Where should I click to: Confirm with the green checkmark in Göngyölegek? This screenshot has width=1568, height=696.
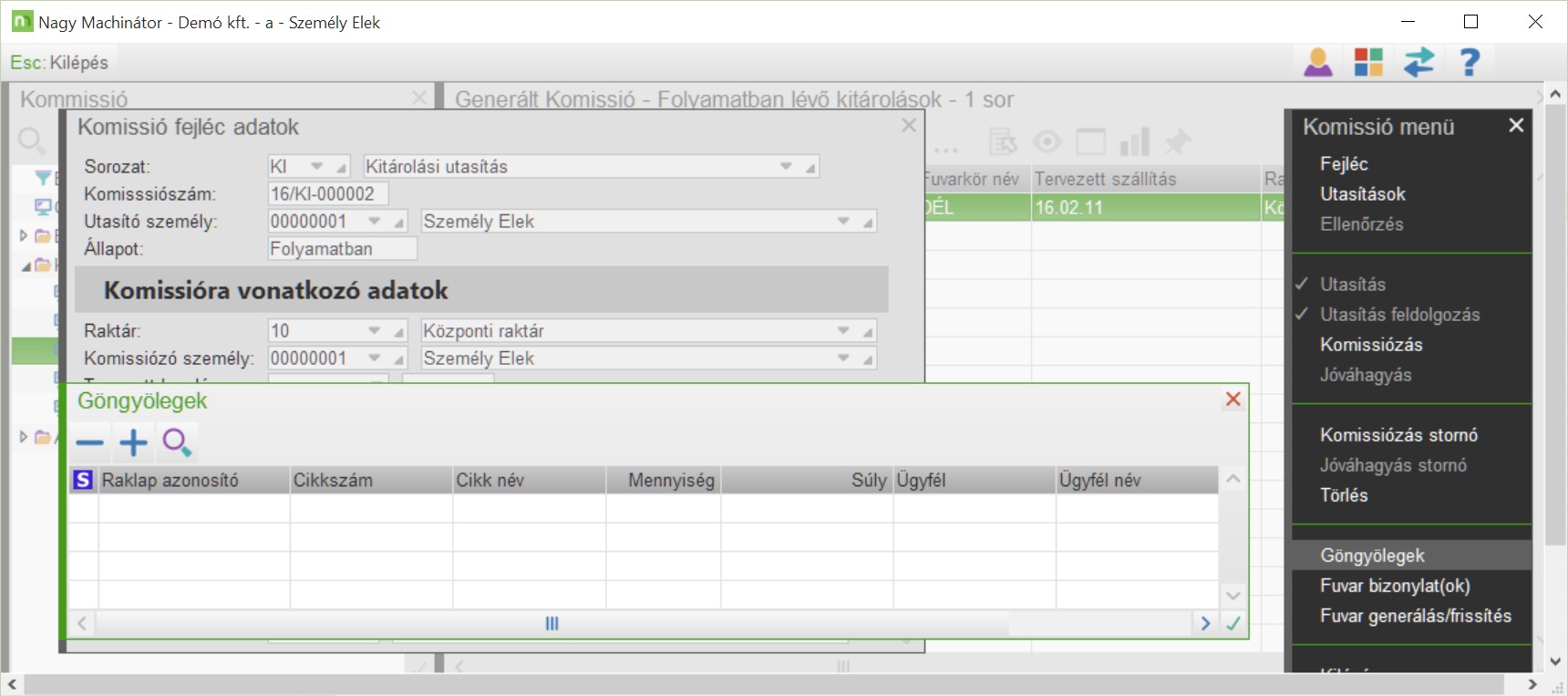tap(1233, 624)
